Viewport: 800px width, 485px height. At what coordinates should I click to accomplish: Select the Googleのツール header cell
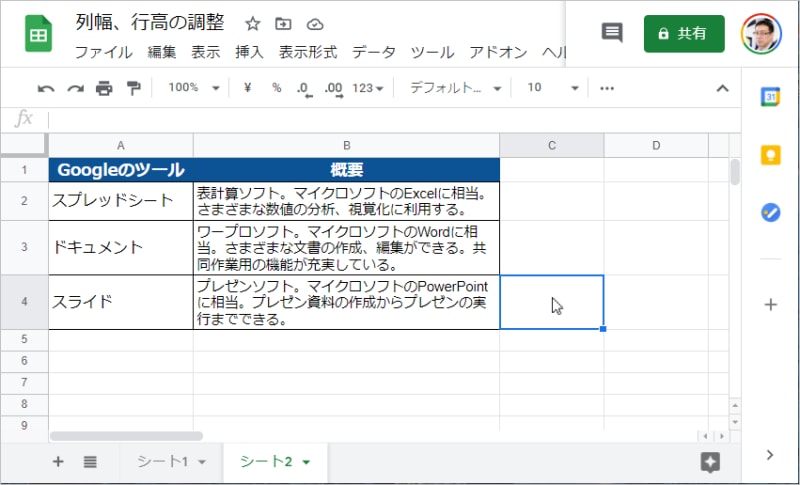[121, 170]
